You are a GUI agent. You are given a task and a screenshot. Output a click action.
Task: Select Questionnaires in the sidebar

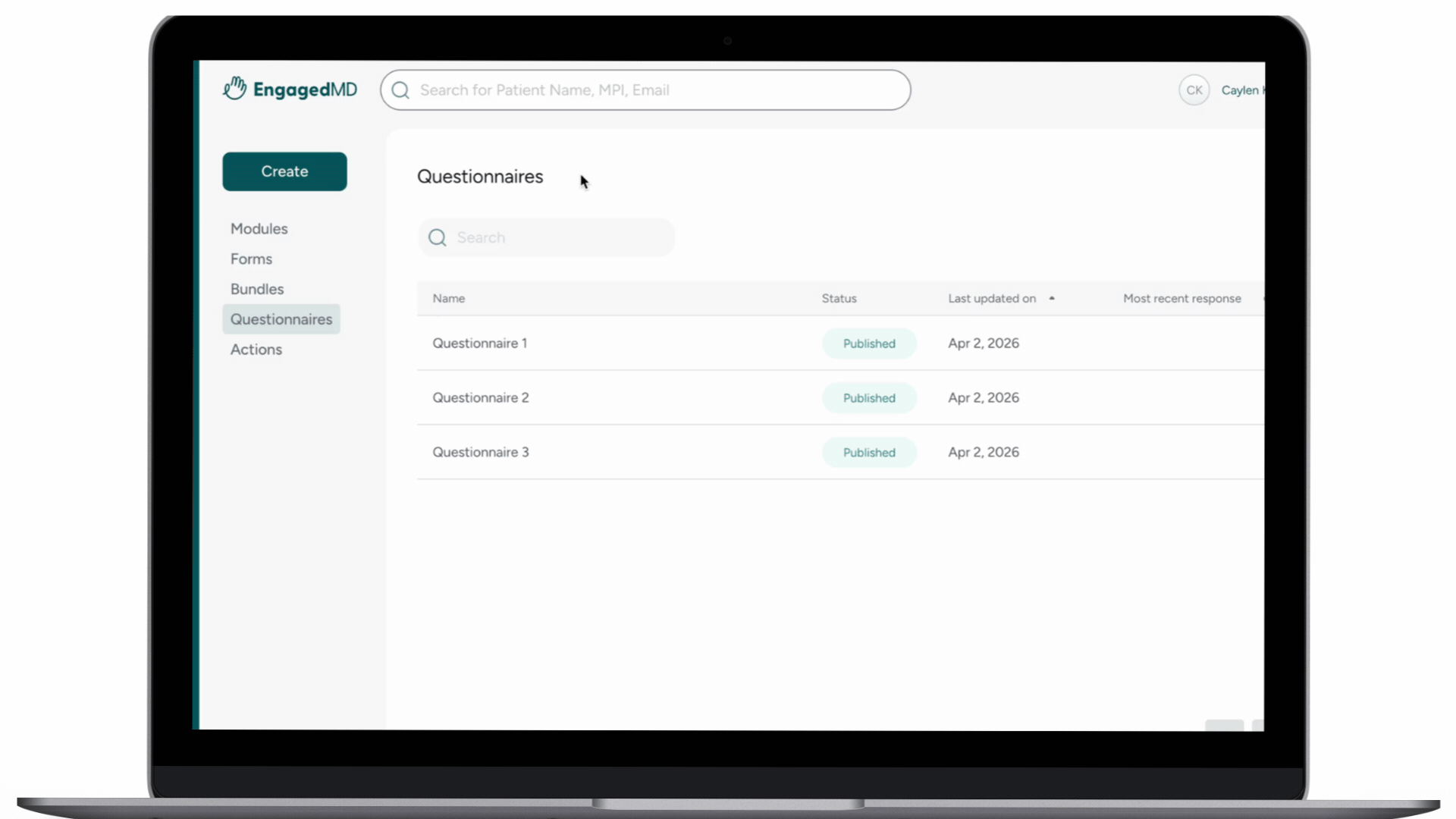(x=281, y=319)
